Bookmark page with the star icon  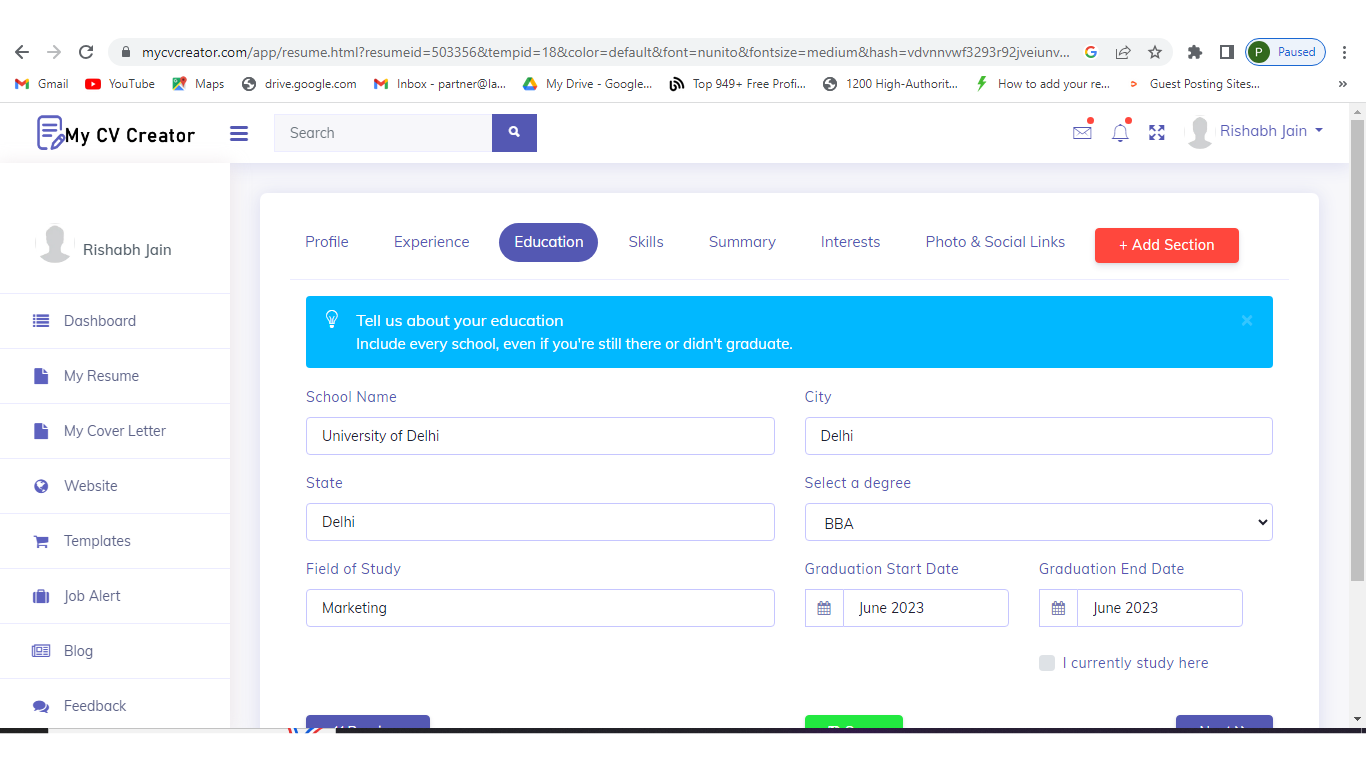click(x=1155, y=52)
